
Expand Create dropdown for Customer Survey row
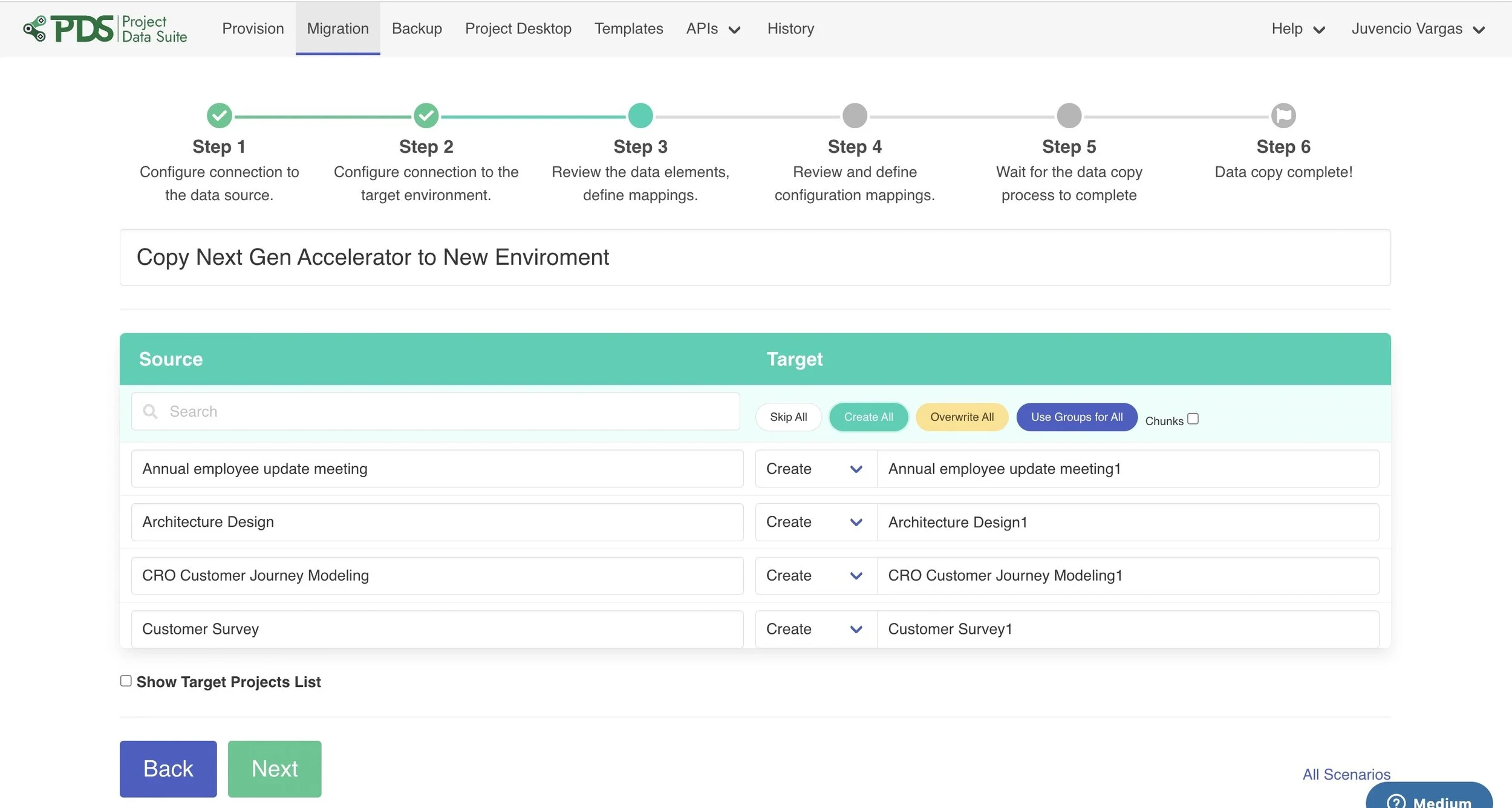tap(815, 629)
